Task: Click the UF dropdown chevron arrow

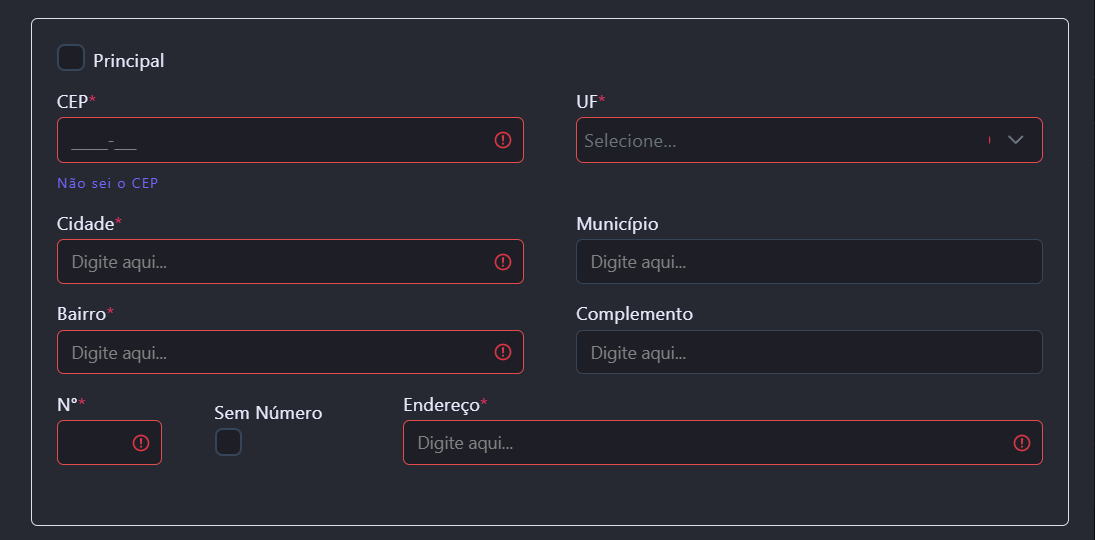Action: tap(1016, 140)
